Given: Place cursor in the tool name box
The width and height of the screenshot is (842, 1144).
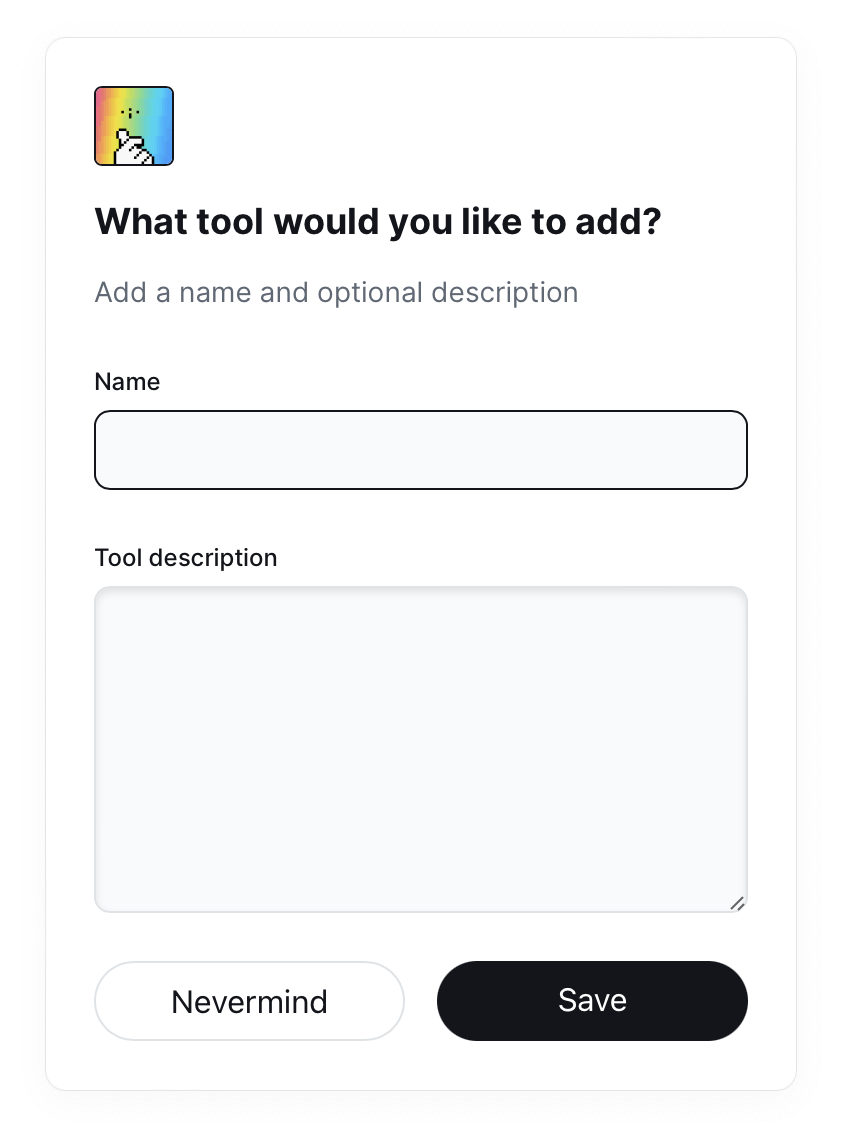Looking at the screenshot, I should tap(420, 450).
